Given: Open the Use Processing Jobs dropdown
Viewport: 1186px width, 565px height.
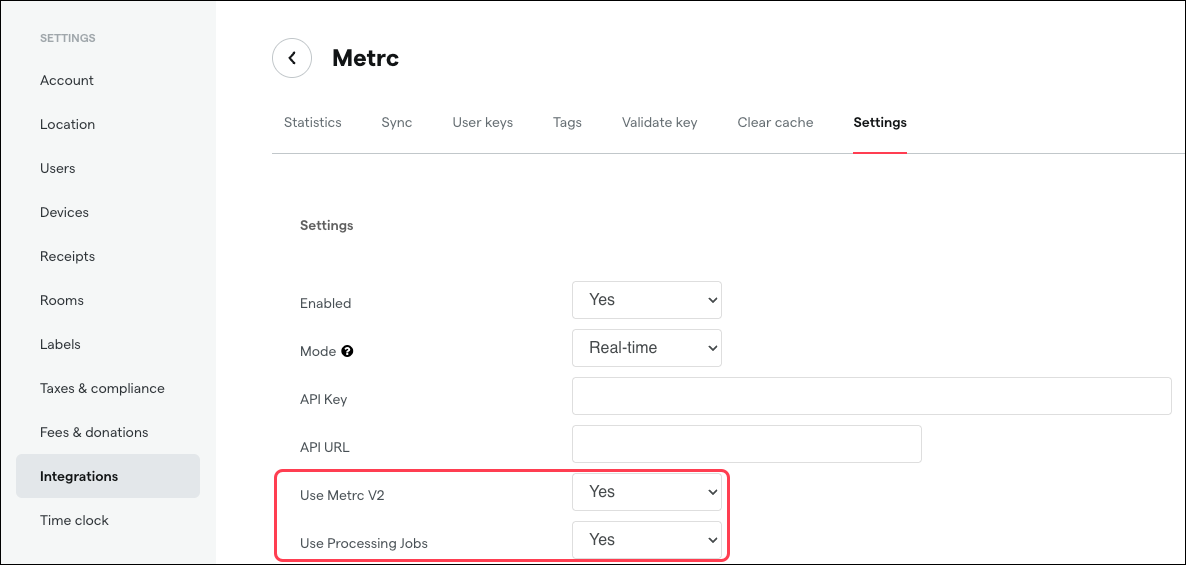Looking at the screenshot, I should coord(647,540).
